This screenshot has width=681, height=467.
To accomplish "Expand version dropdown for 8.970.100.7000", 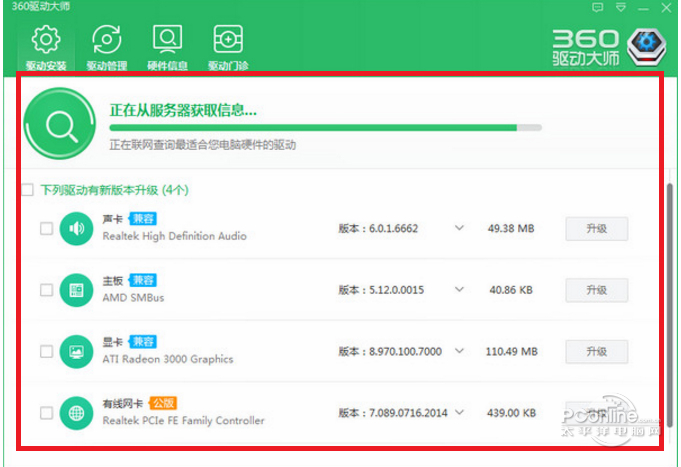I will point(460,351).
